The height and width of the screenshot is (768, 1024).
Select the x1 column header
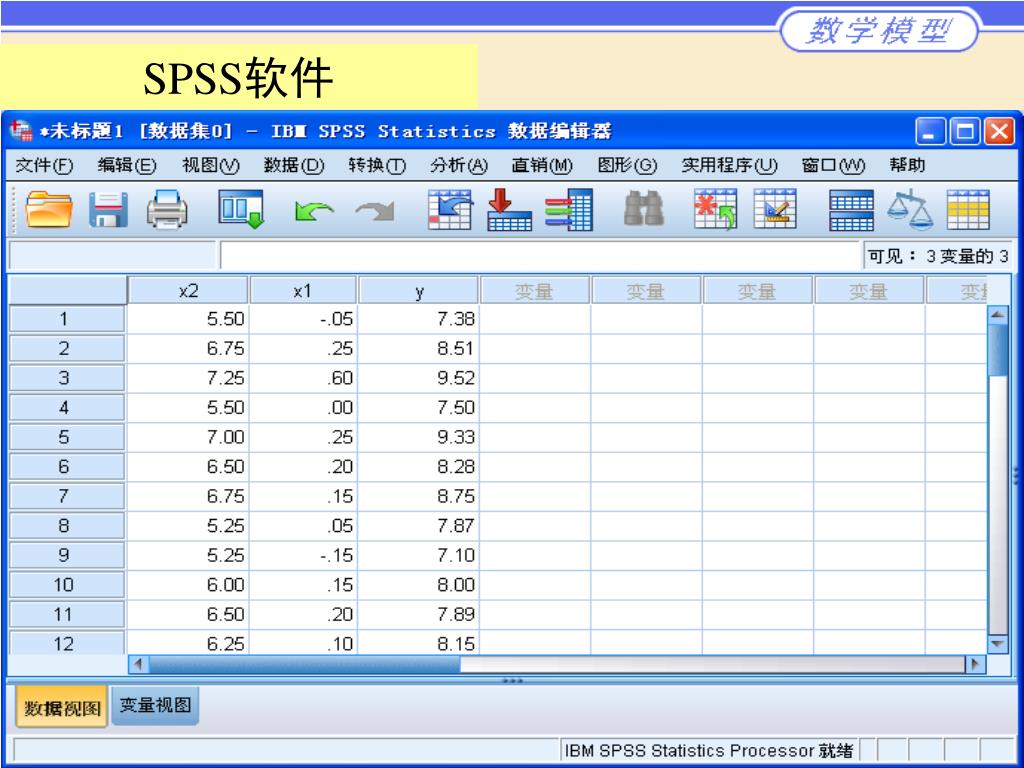pos(304,291)
